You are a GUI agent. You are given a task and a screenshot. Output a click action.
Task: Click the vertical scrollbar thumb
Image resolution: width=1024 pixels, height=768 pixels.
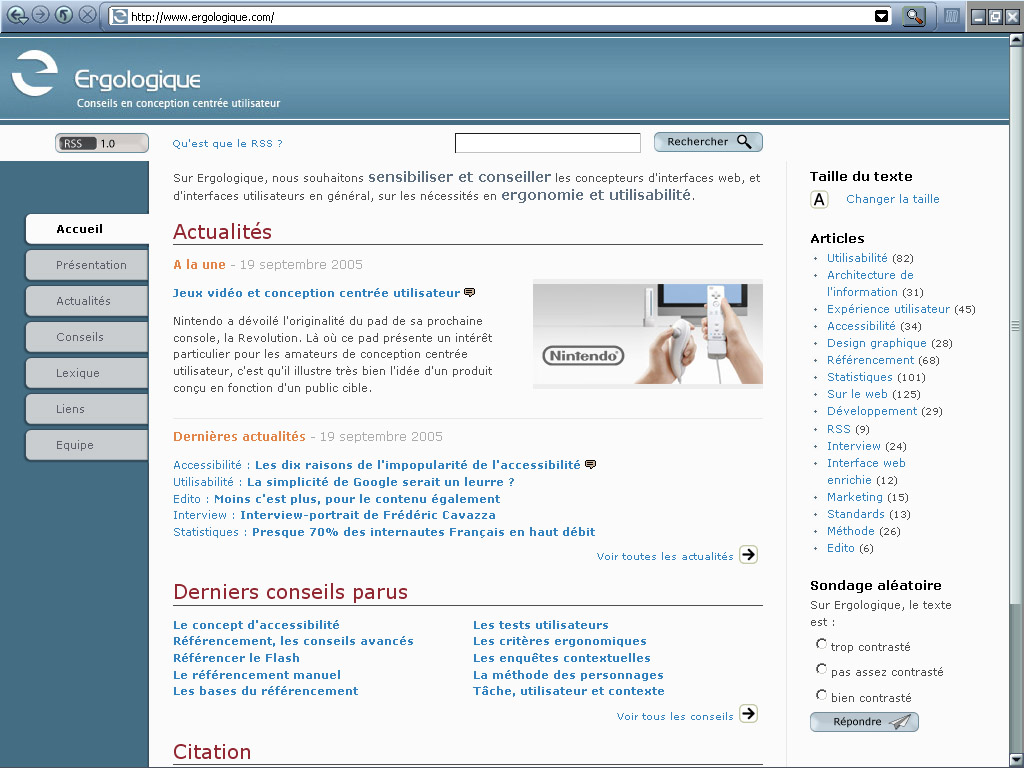point(1016,325)
